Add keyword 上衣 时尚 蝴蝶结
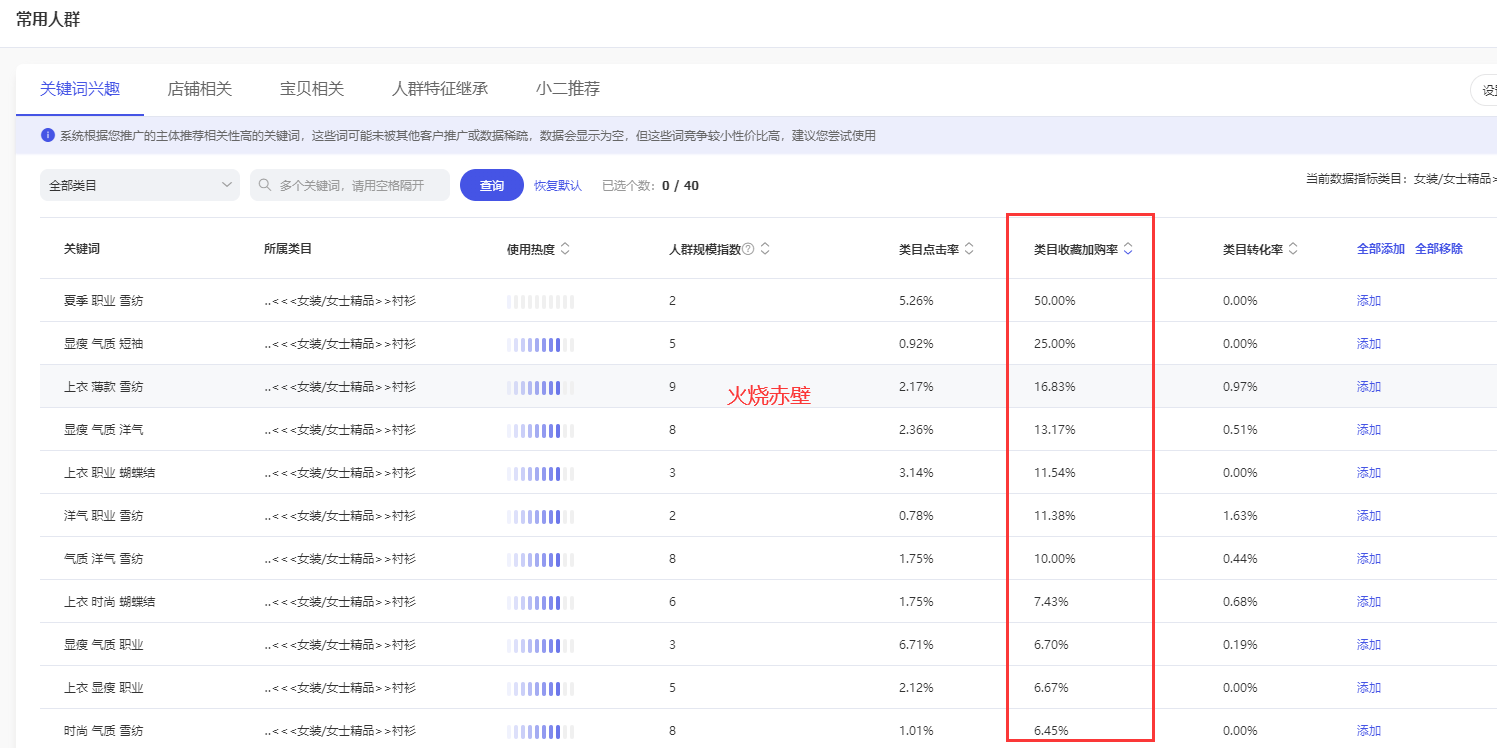The image size is (1497, 748). pos(1369,602)
